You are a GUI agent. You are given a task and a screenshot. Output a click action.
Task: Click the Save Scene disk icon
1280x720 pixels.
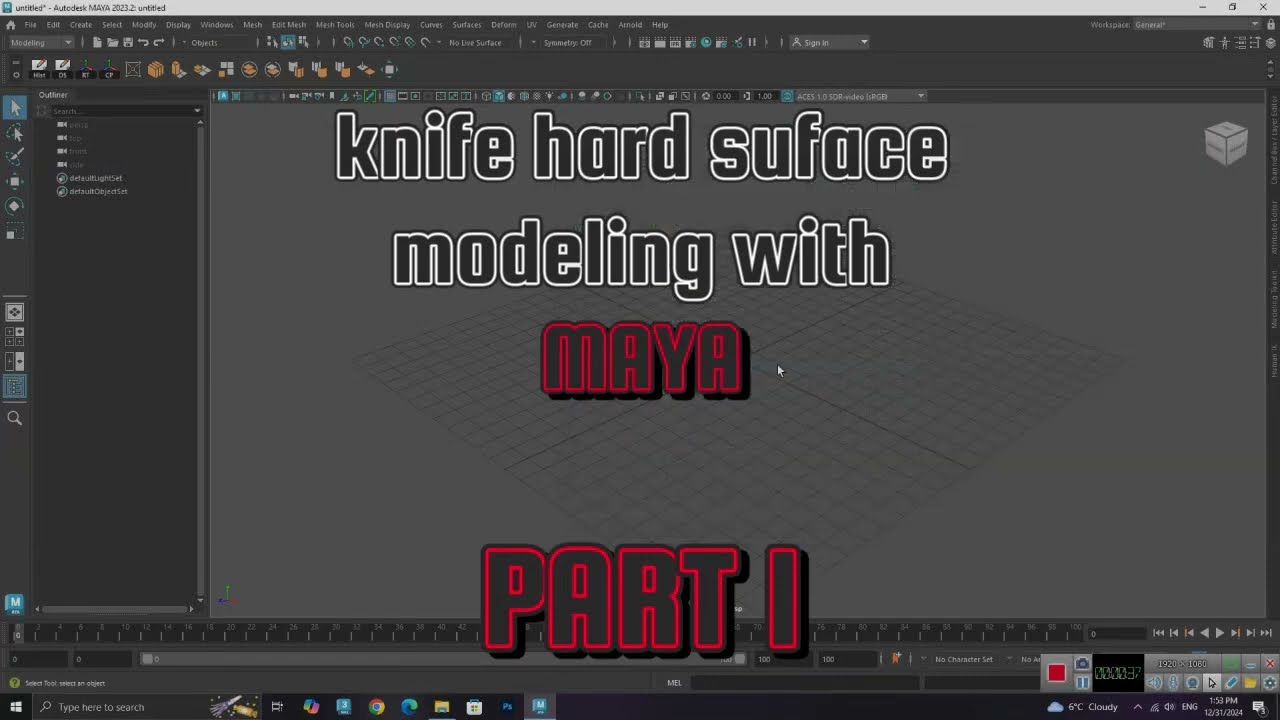coord(127,42)
